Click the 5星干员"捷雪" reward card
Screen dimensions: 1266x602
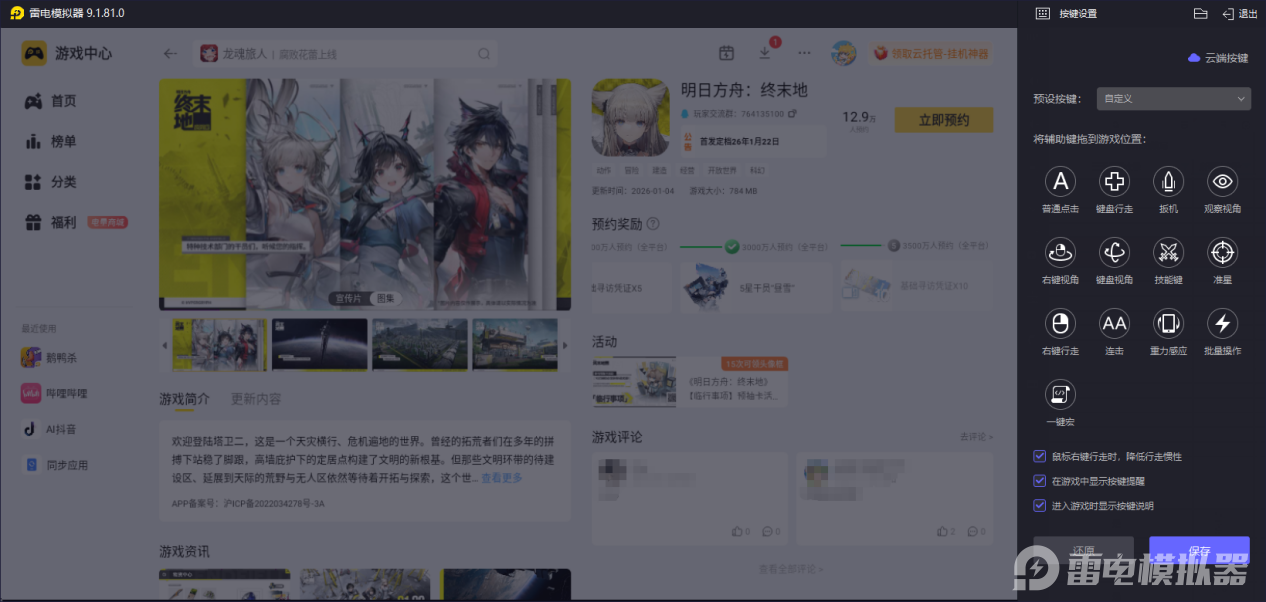point(755,286)
